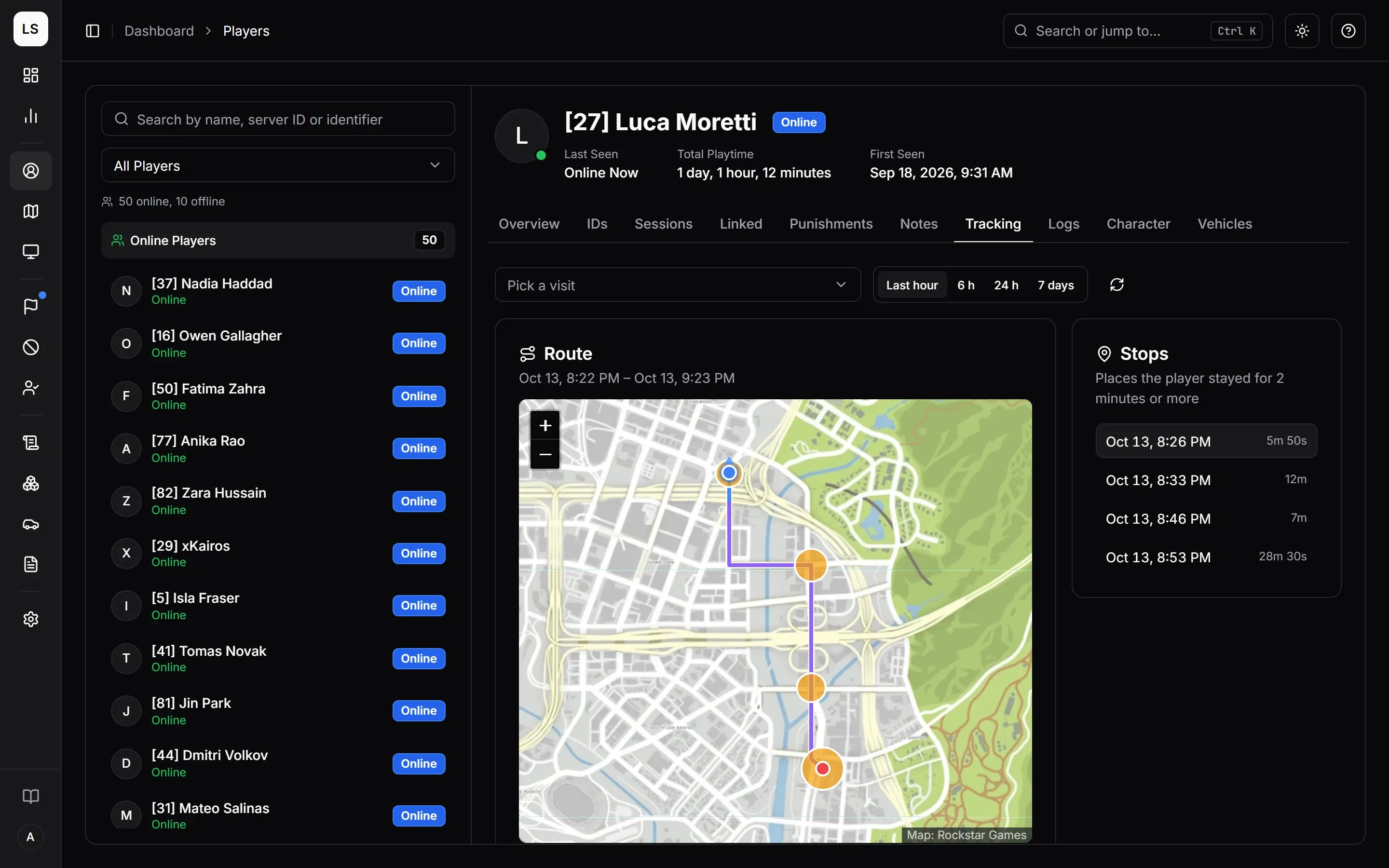
Task: Zoom in on the route map
Action: point(545,425)
